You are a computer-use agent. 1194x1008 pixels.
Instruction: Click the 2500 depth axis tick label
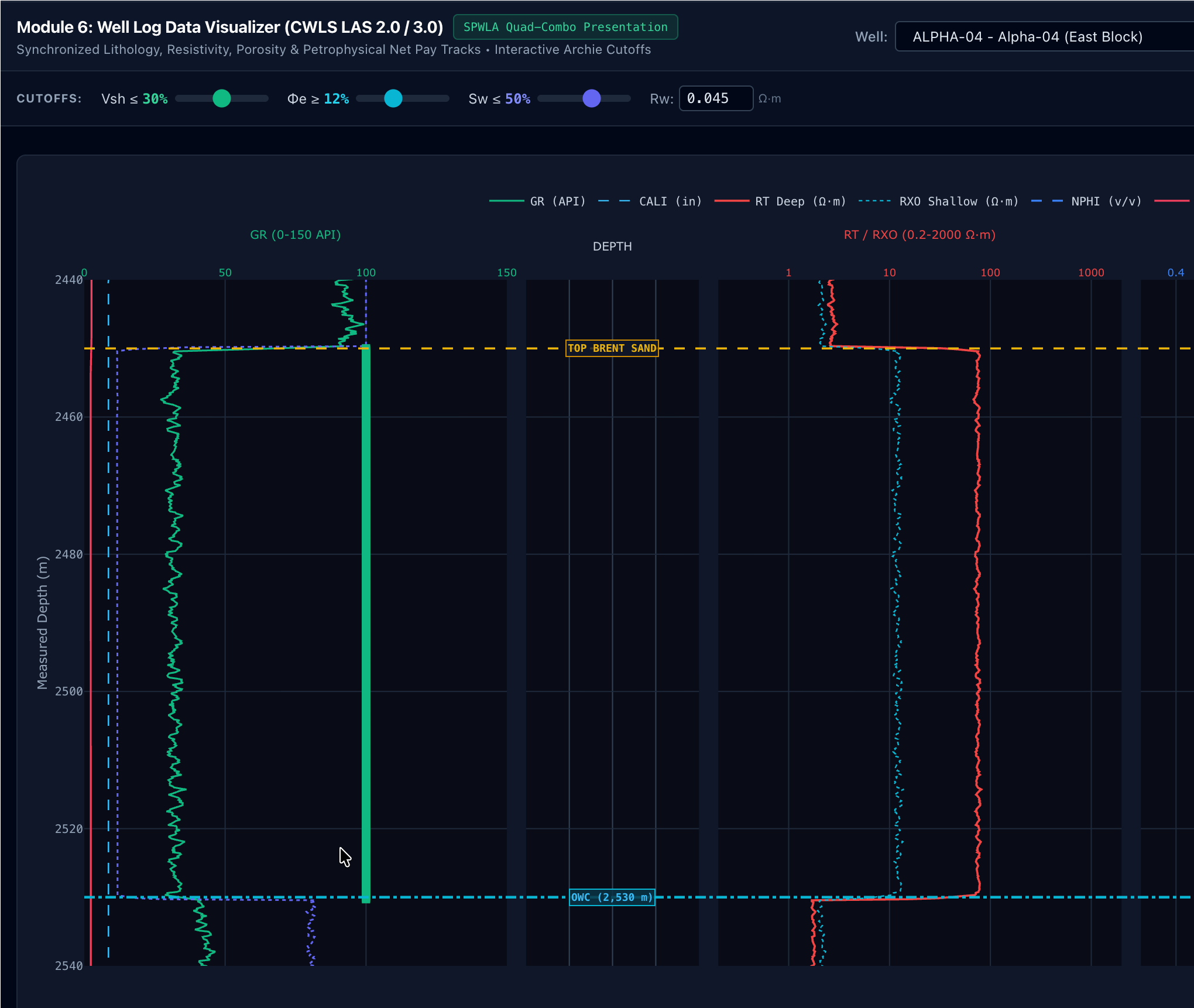tap(69, 691)
